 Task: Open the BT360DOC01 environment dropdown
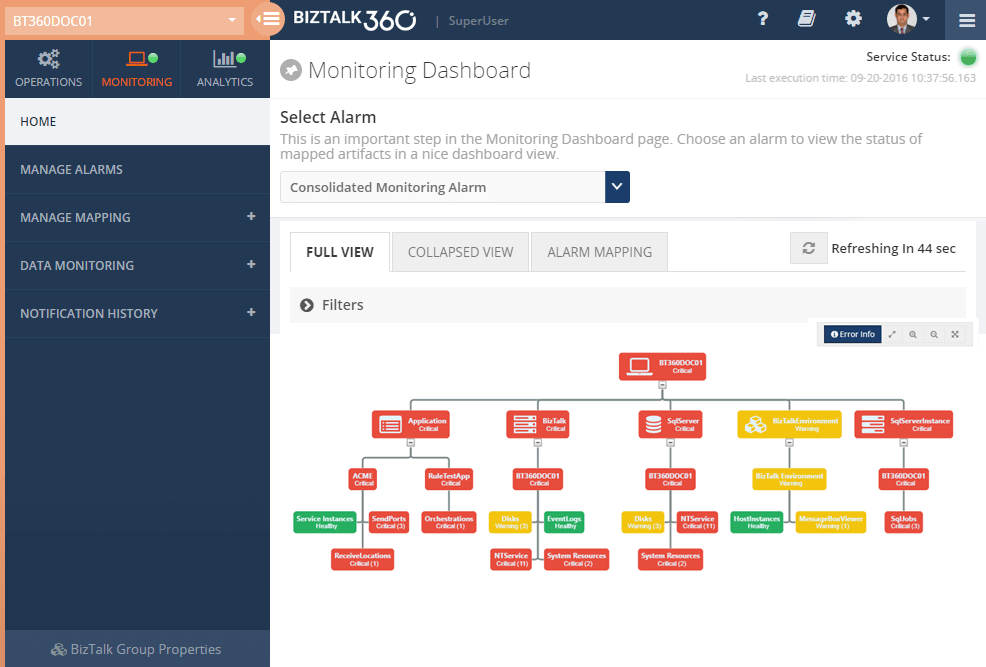[x=125, y=21]
